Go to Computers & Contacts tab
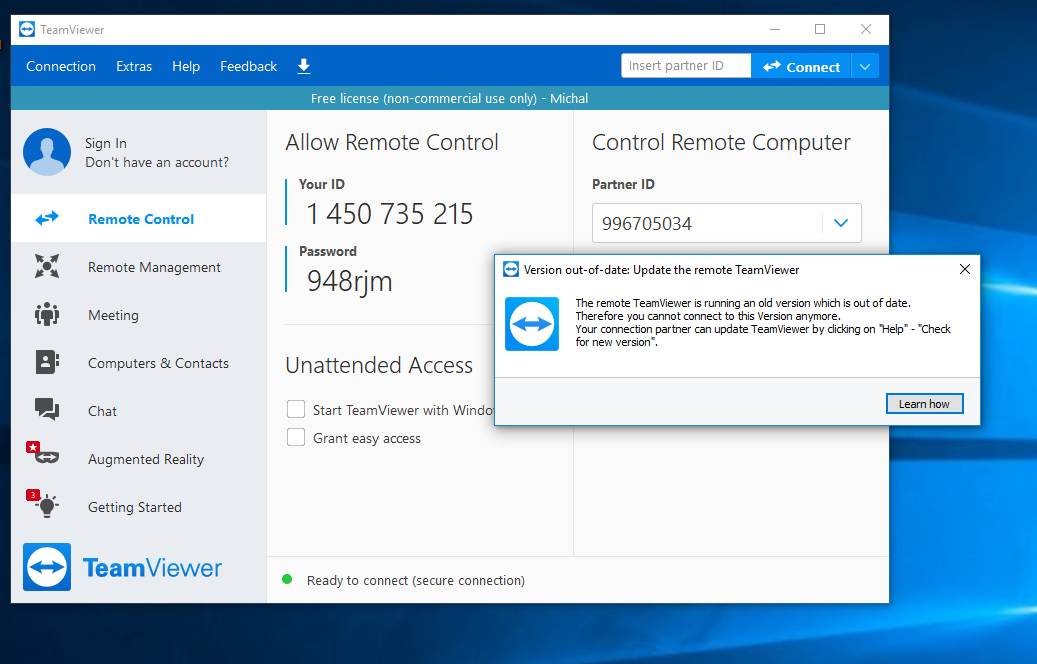 (x=139, y=362)
